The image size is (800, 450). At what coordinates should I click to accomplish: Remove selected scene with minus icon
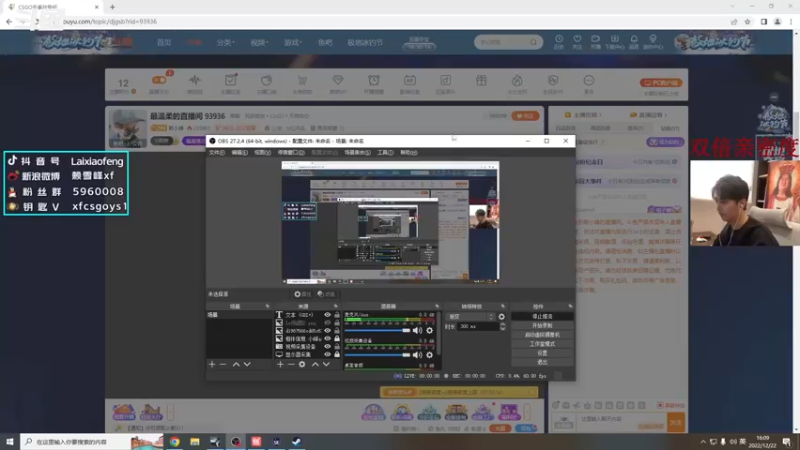click(223, 364)
